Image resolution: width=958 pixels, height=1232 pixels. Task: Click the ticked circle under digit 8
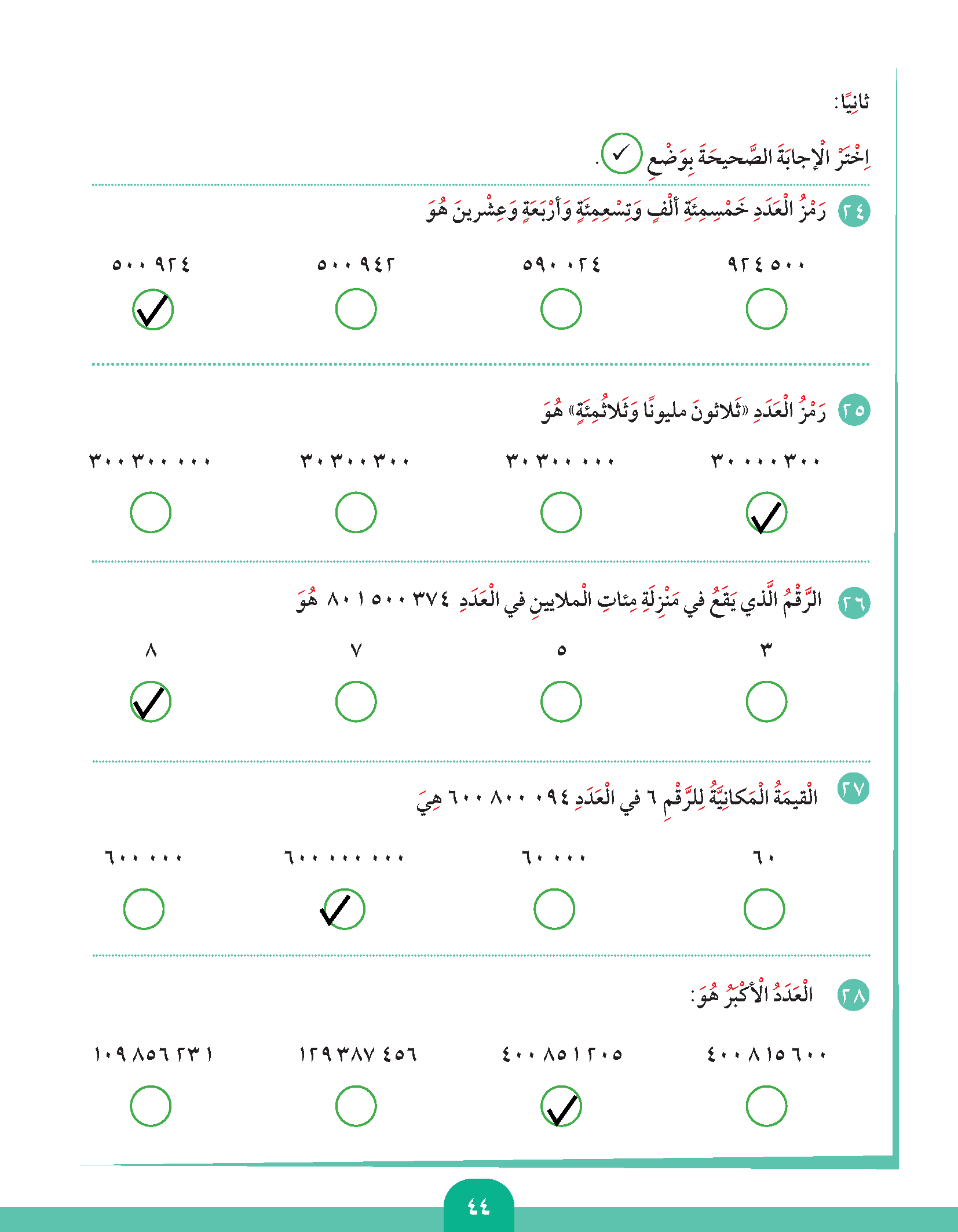(151, 702)
